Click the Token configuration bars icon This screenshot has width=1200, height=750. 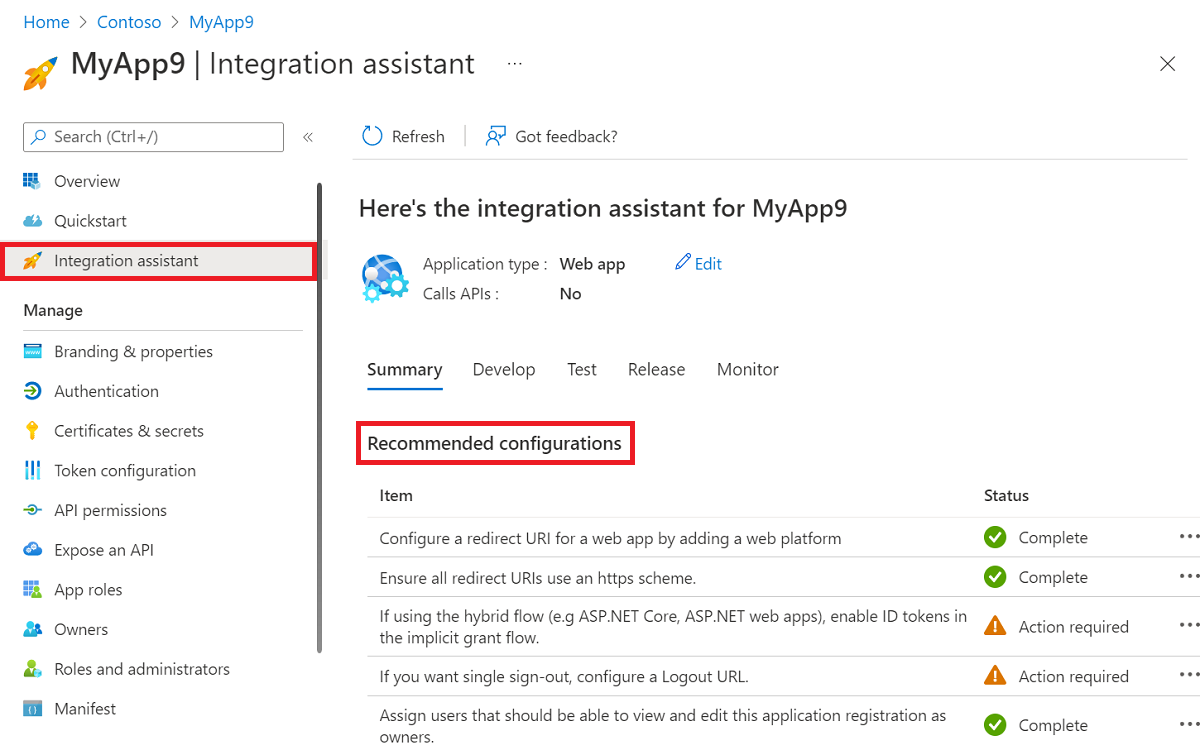click(x=33, y=470)
